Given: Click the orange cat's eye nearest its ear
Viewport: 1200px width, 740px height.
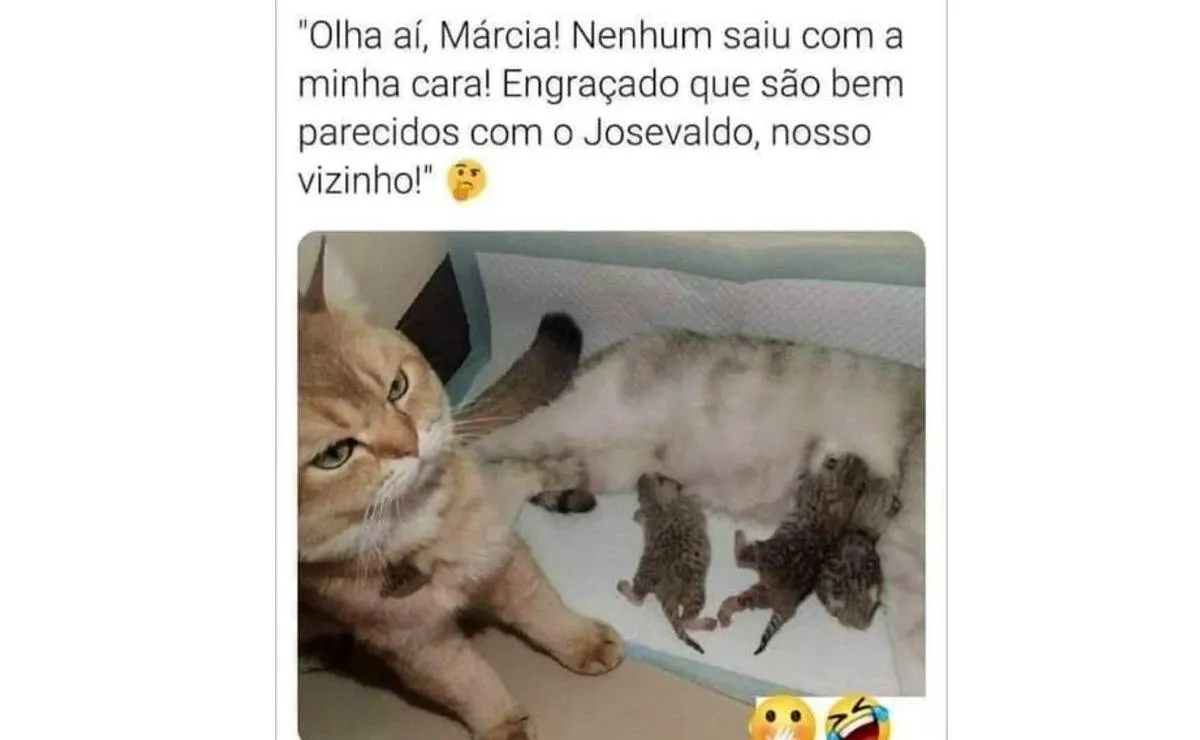Looking at the screenshot, I should point(398,386).
